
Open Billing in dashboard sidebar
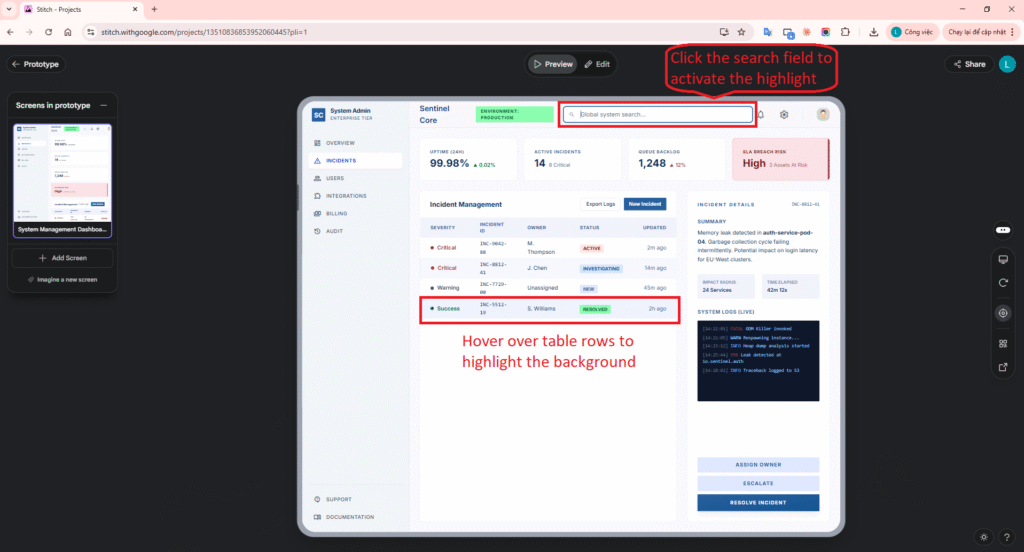coord(336,213)
